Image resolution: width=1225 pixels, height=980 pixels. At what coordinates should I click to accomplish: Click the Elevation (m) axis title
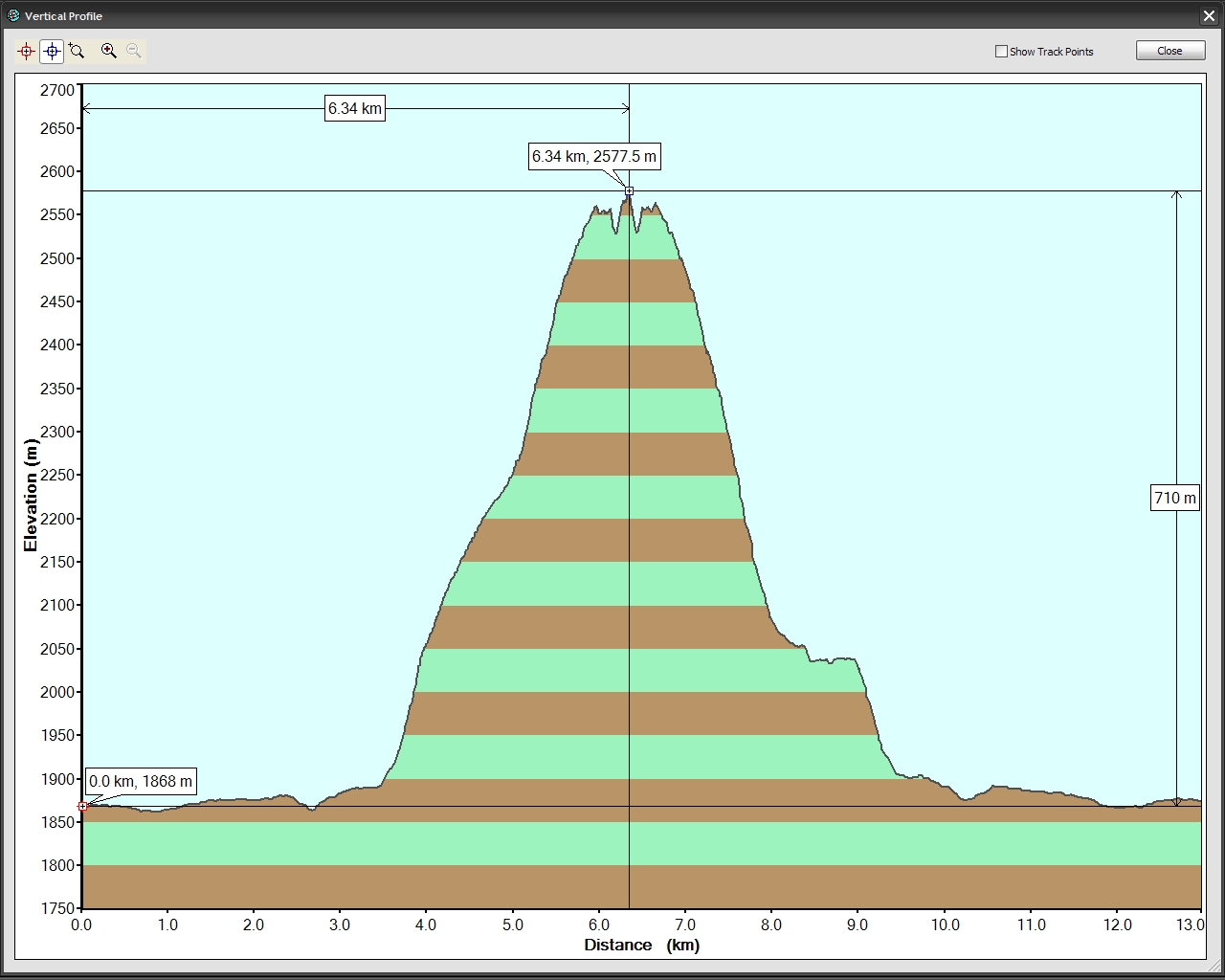click(x=31, y=496)
